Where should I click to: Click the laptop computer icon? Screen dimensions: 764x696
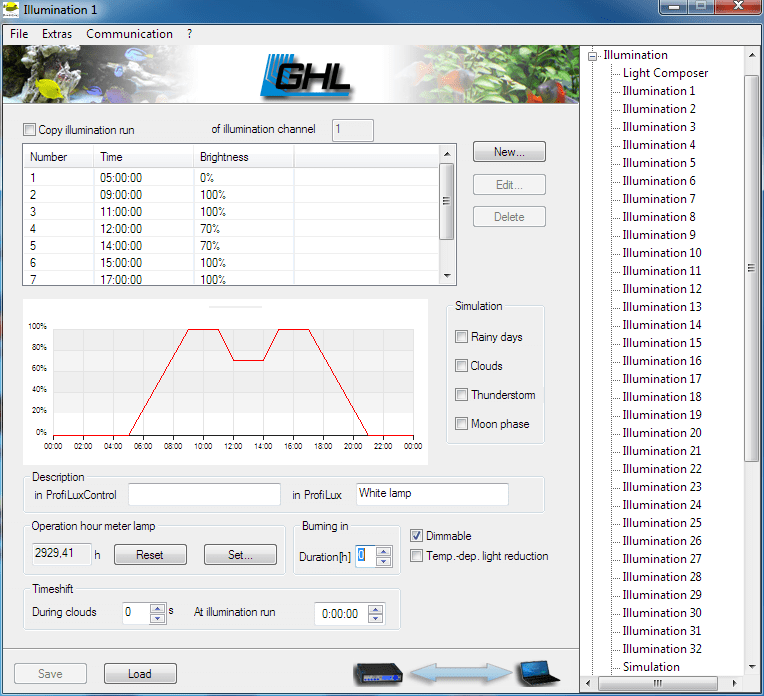click(538, 673)
